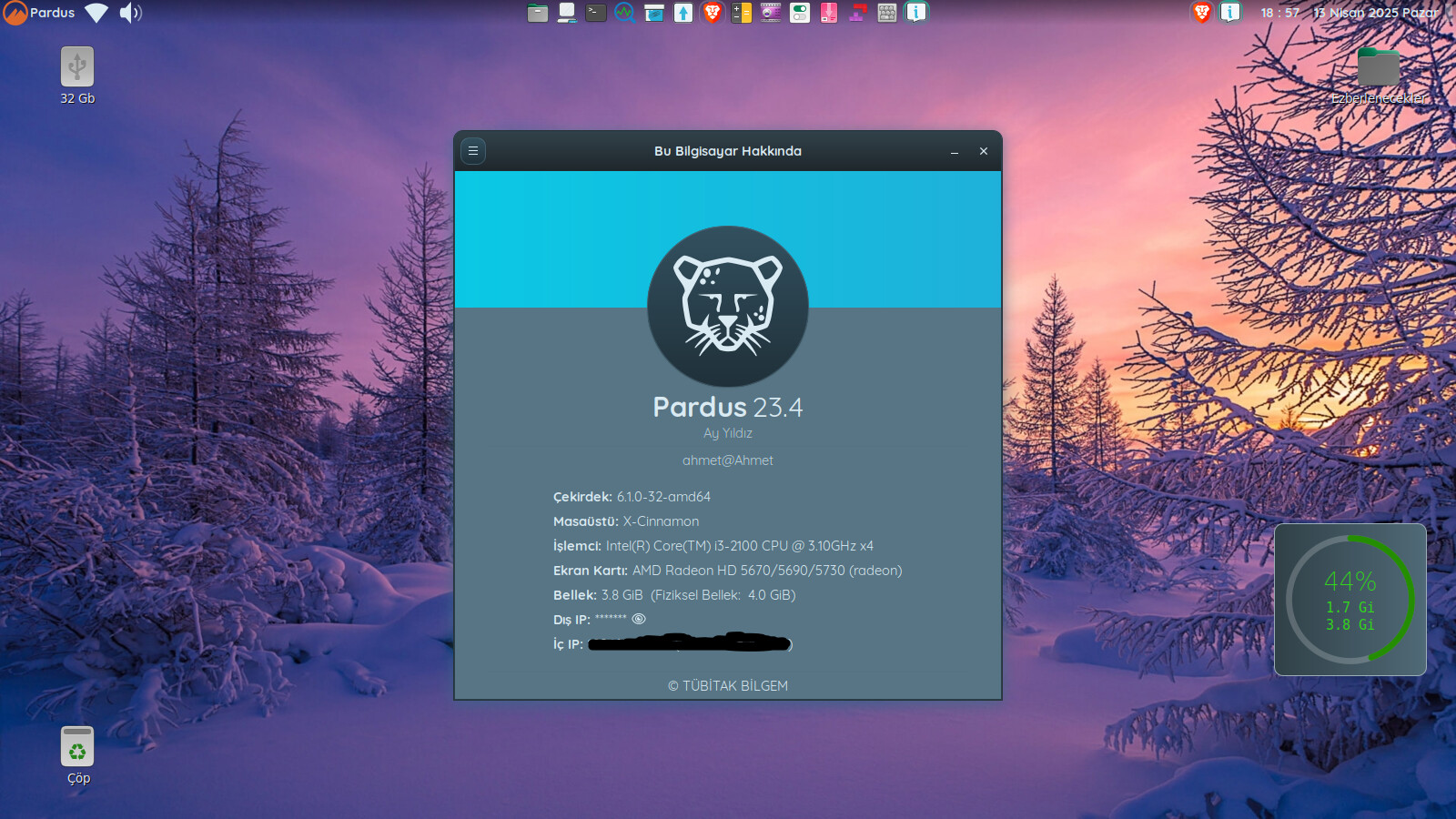The height and width of the screenshot is (819, 1456).
Task: Open the blue up-arrow updater icon
Action: pyautogui.click(x=683, y=13)
